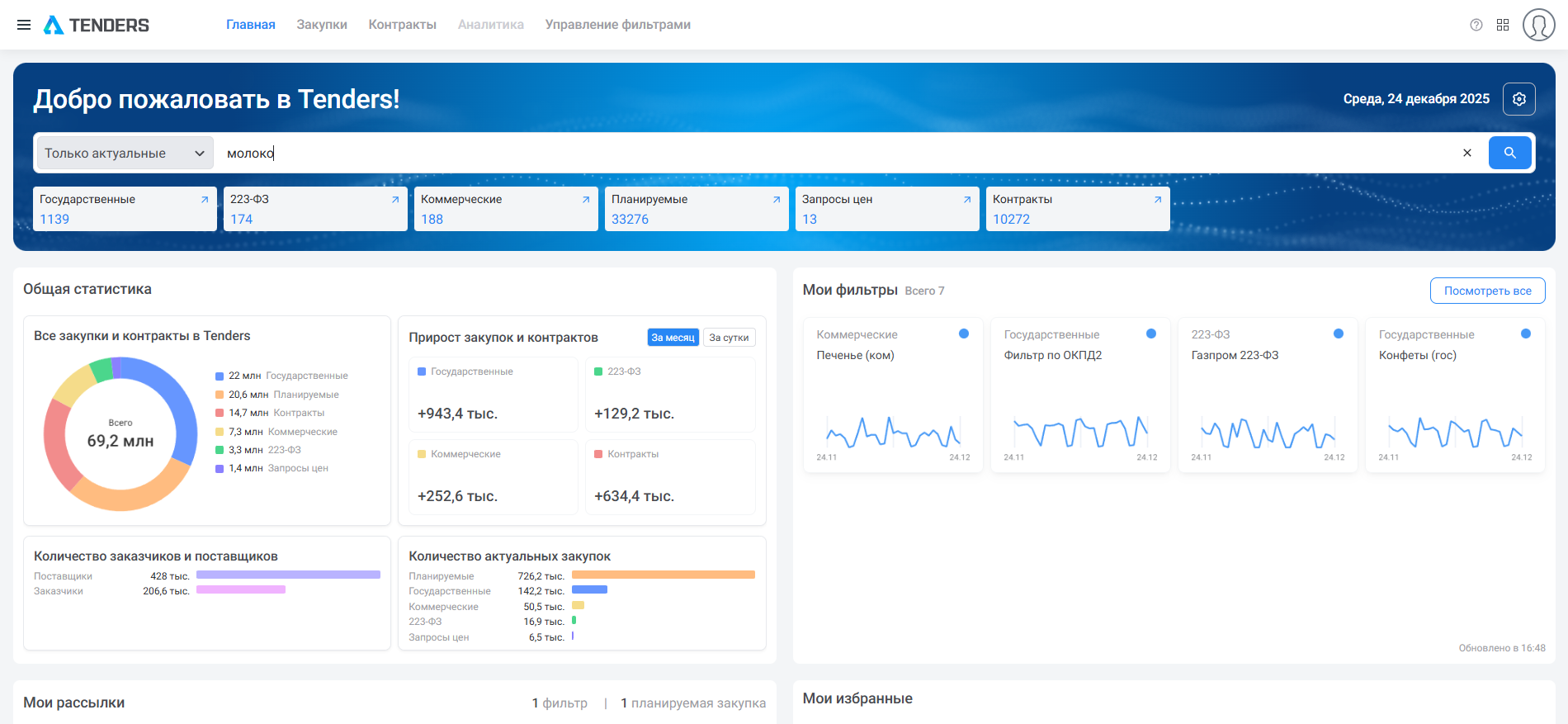The height and width of the screenshot is (724, 1568).
Task: Open Контракты results arrow icon
Action: 1158,200
